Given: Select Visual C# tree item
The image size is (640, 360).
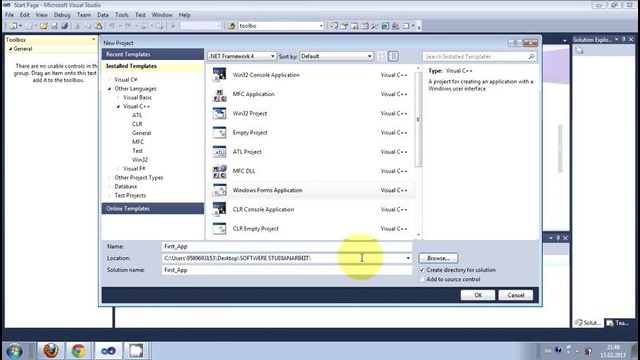Looking at the screenshot, I should pos(126,80).
